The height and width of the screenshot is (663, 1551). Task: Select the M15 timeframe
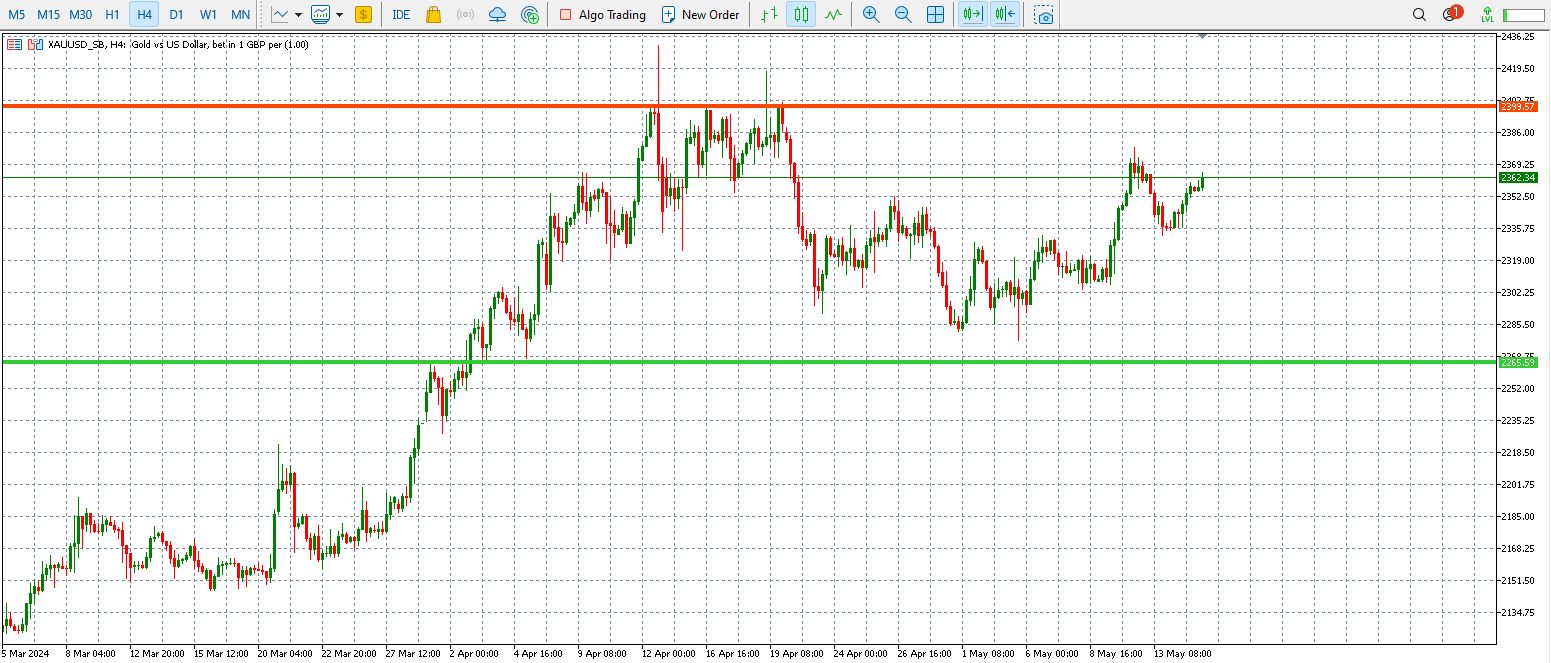[x=48, y=15]
